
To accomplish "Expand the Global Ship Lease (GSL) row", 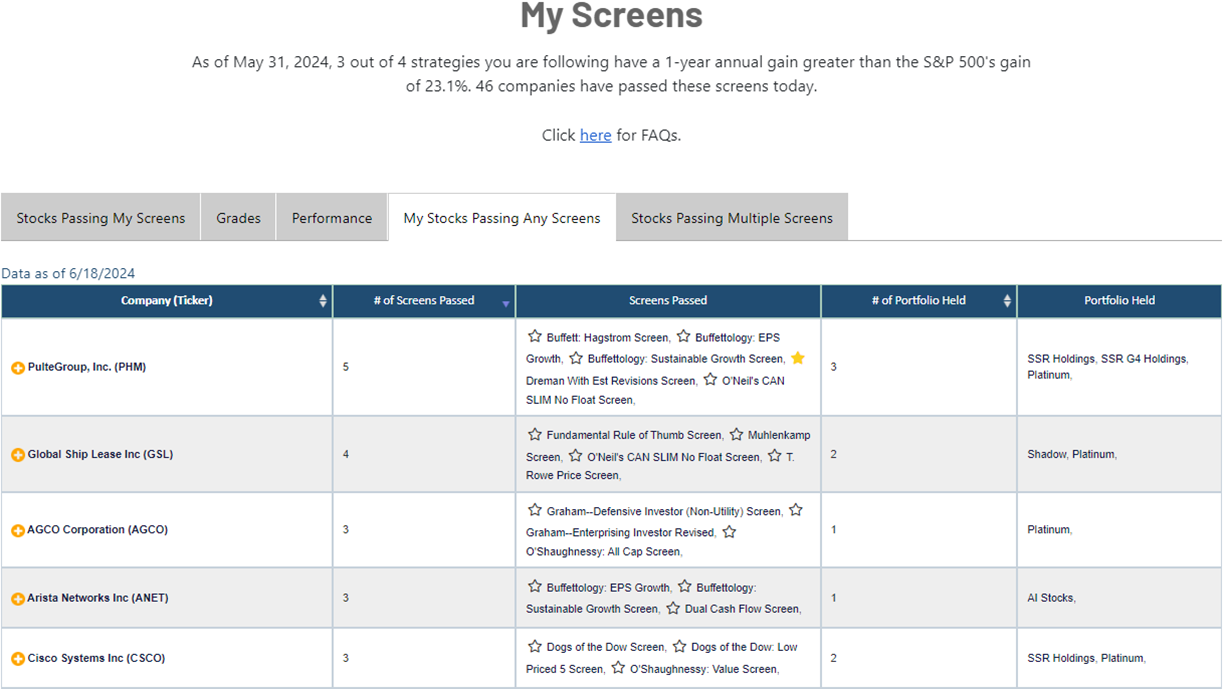I will [18, 455].
